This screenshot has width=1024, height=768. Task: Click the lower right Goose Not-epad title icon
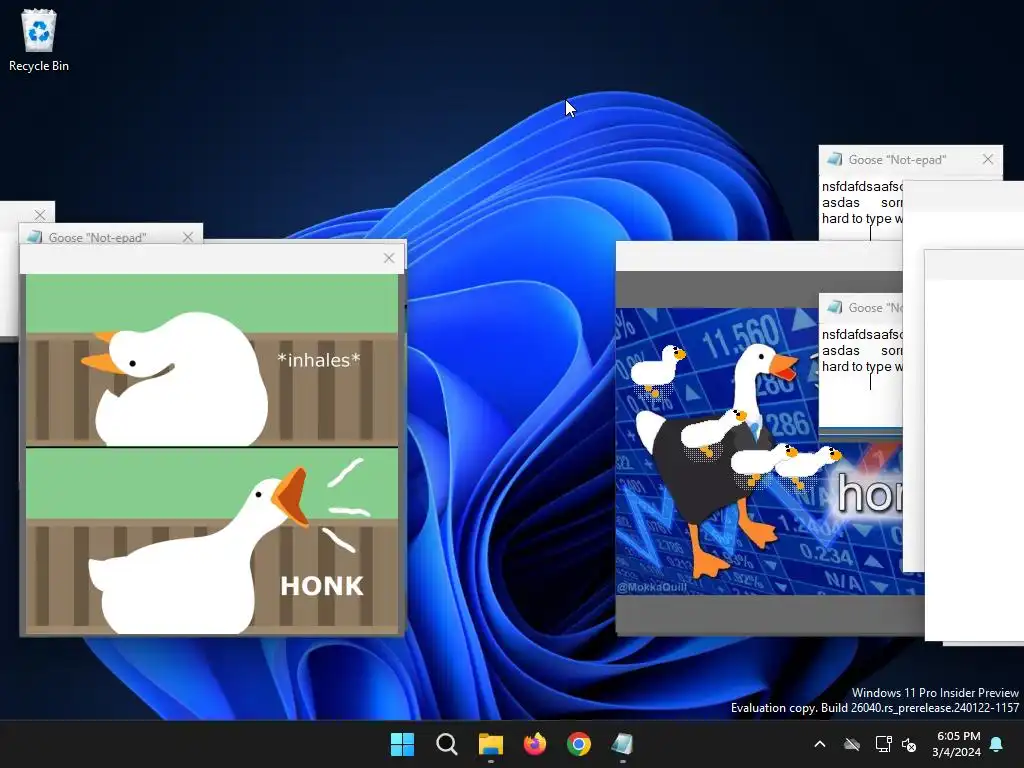coord(834,307)
